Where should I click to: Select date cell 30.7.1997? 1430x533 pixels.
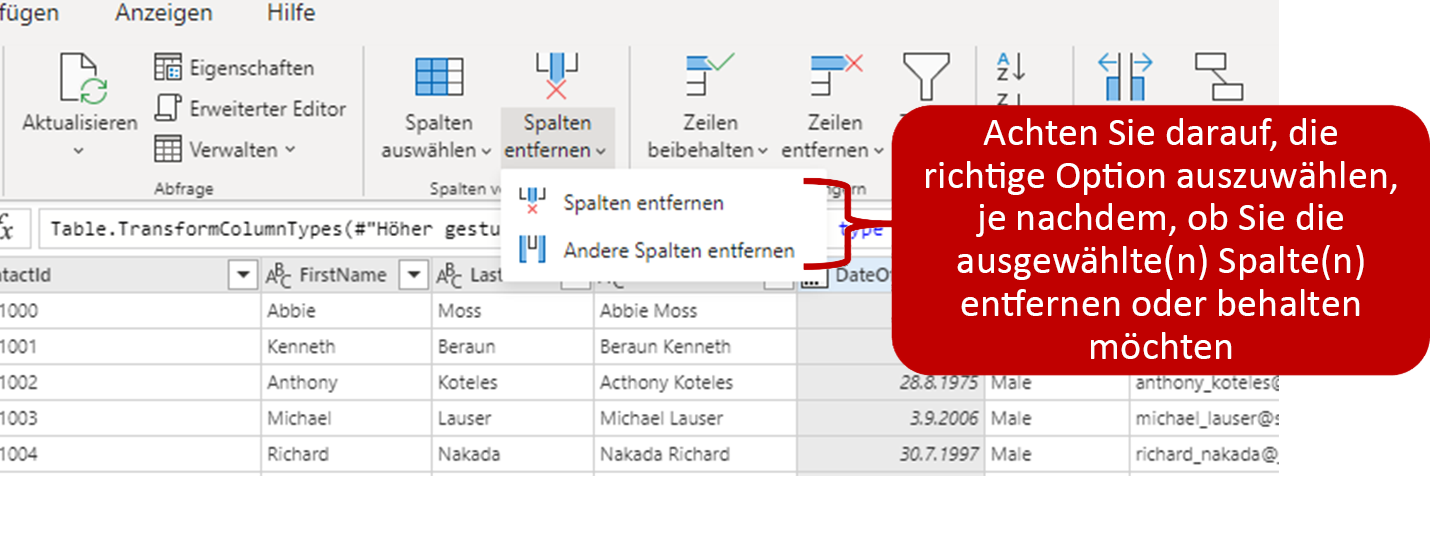(x=890, y=454)
